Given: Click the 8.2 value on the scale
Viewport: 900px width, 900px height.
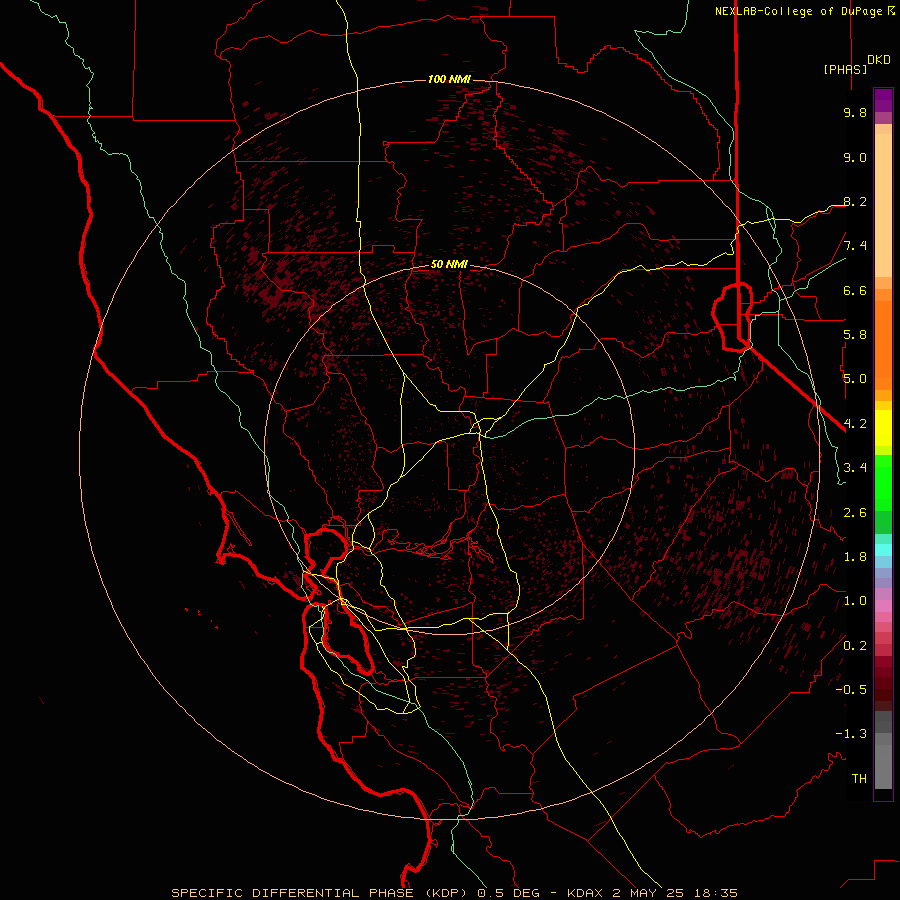Looking at the screenshot, I should click(855, 201).
